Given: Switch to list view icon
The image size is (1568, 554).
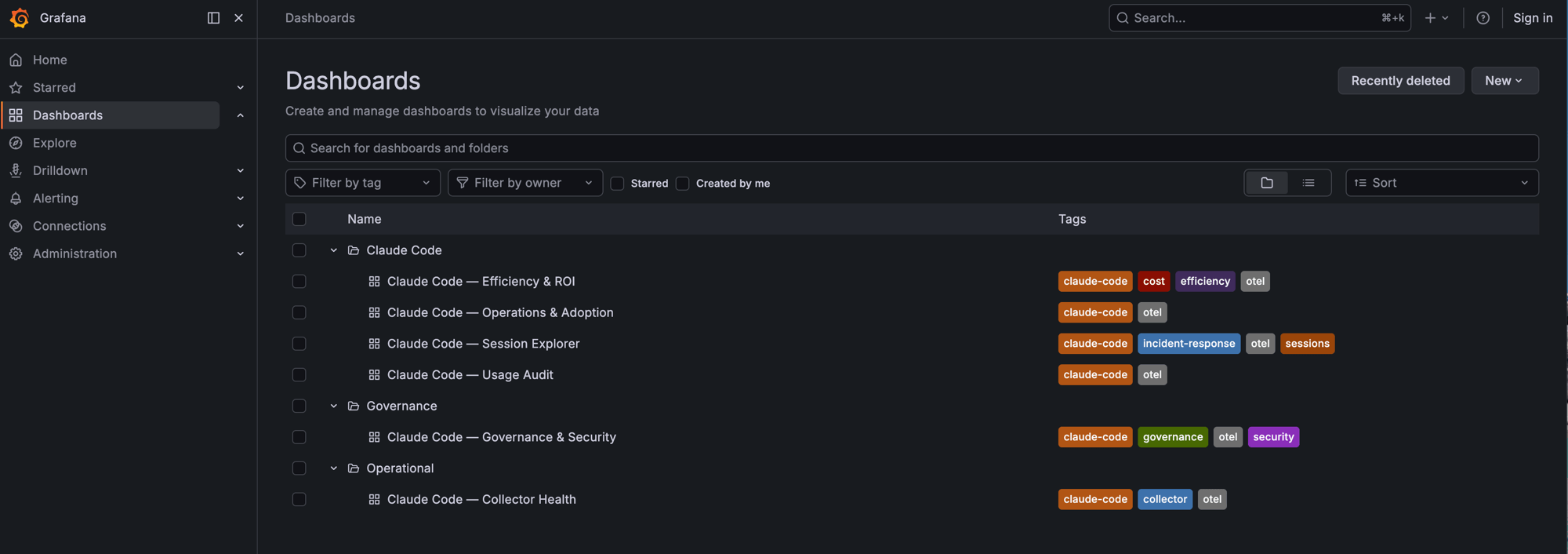Looking at the screenshot, I should [x=1308, y=183].
